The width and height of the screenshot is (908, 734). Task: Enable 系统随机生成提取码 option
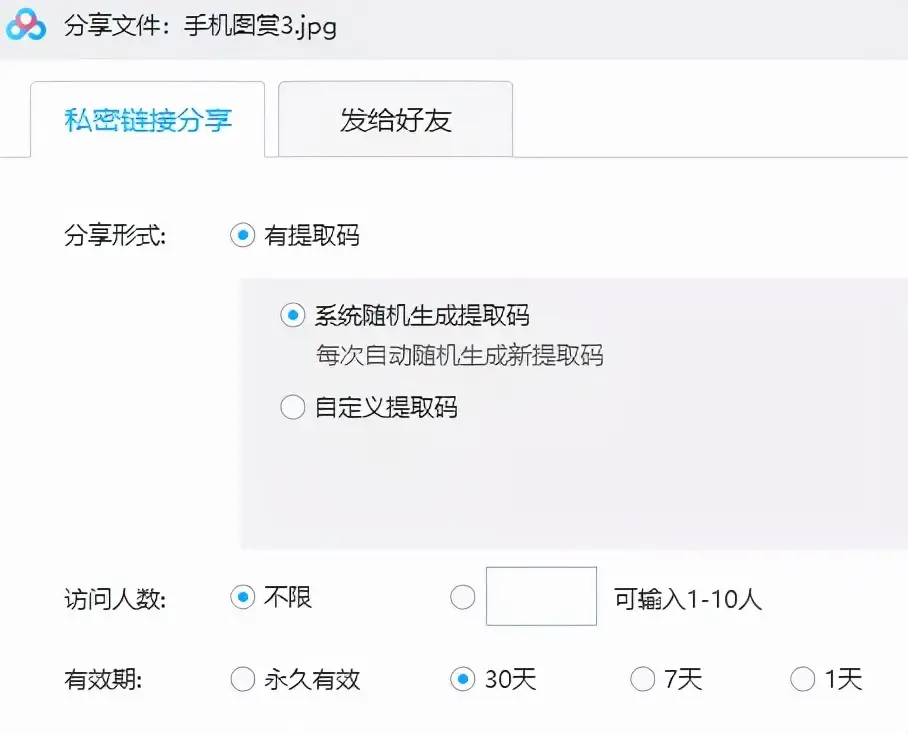291,315
